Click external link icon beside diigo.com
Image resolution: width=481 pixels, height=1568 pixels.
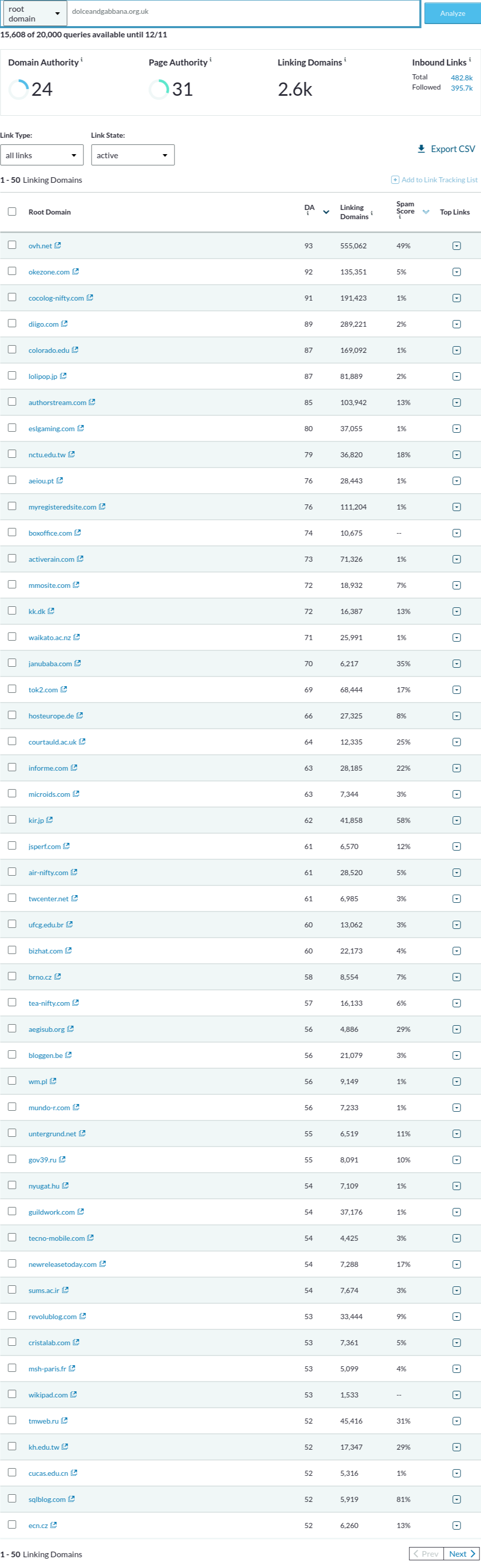coord(64,324)
